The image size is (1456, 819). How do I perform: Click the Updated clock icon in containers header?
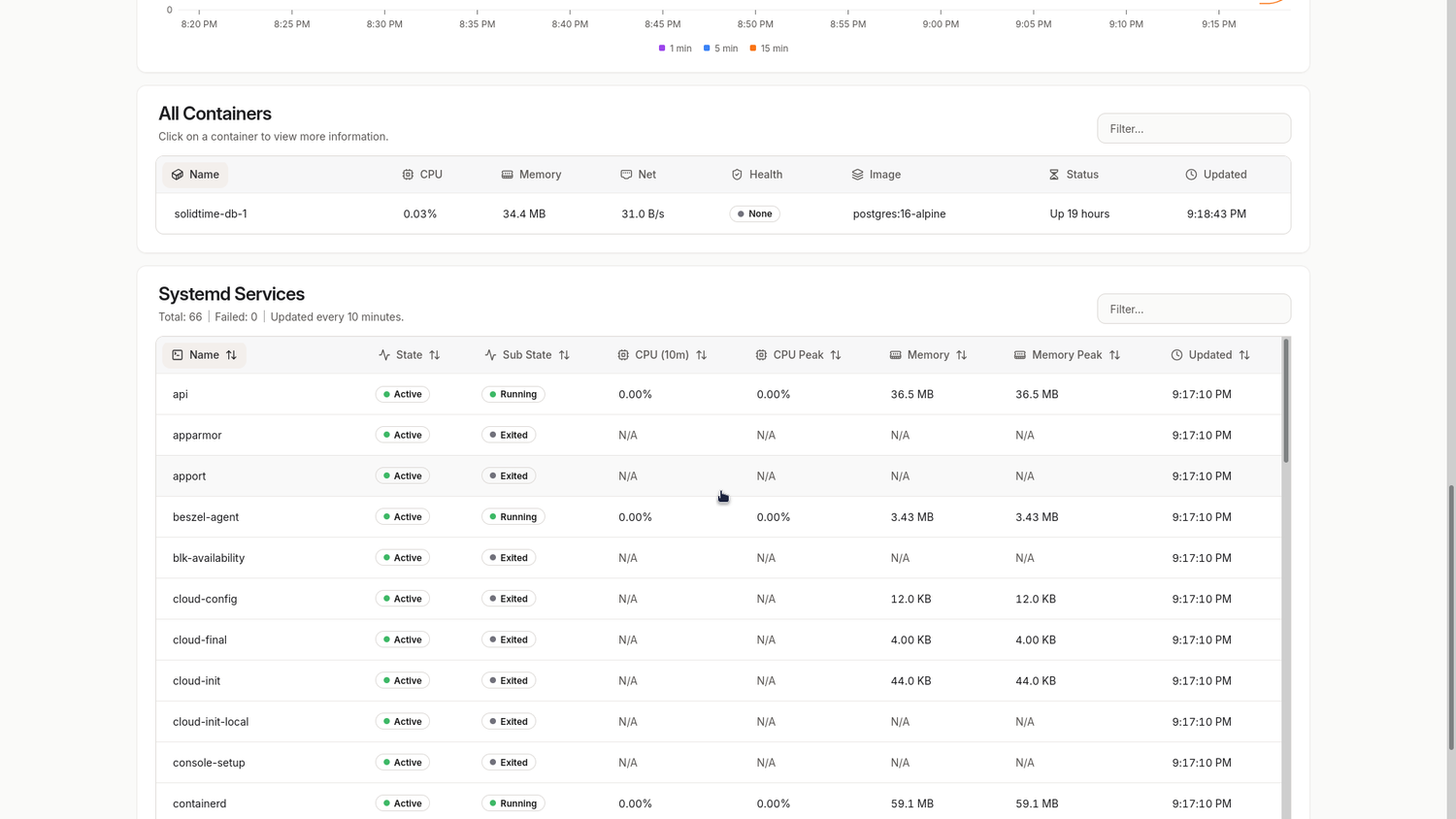tap(1191, 175)
